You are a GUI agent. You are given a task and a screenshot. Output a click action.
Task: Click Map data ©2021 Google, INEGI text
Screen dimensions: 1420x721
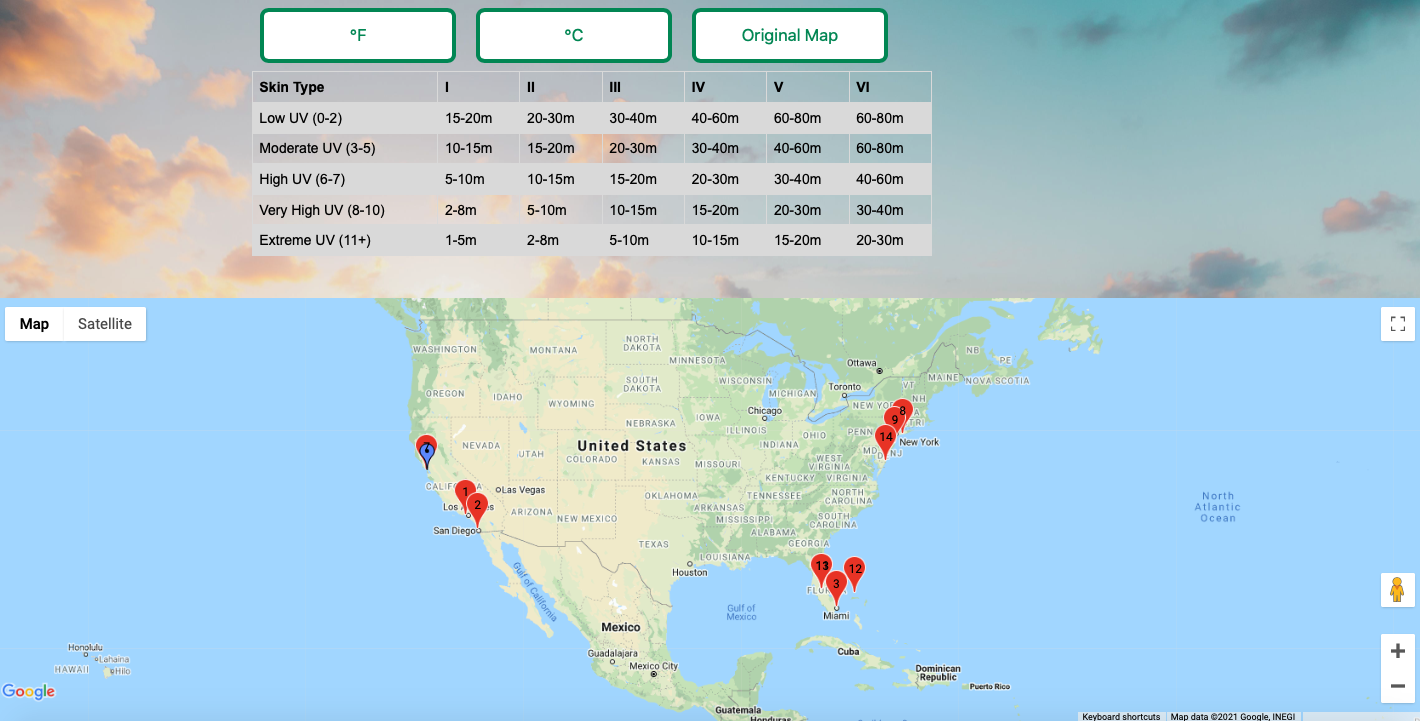[x=1233, y=716]
